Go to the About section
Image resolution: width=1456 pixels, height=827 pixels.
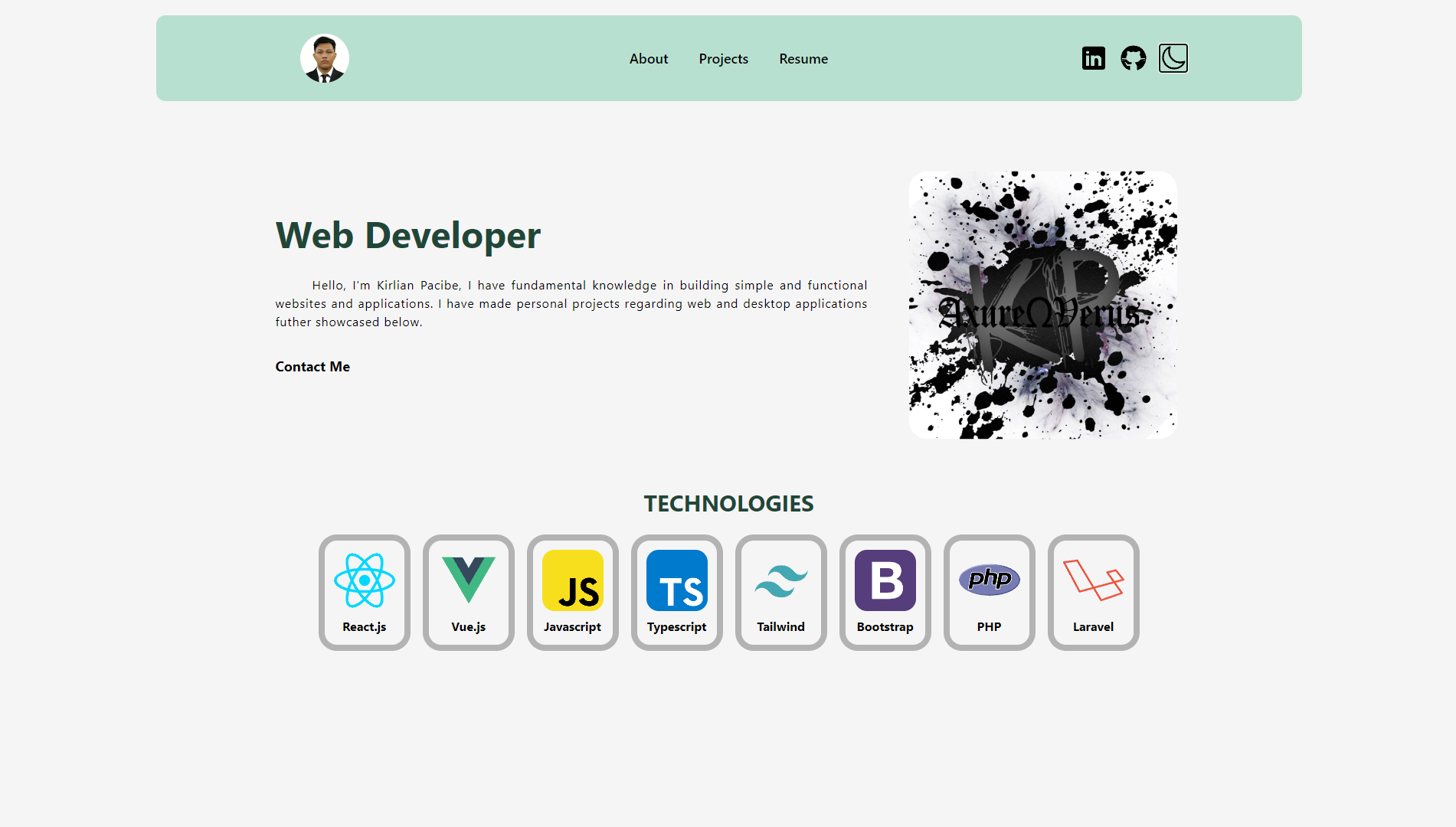pos(649,59)
